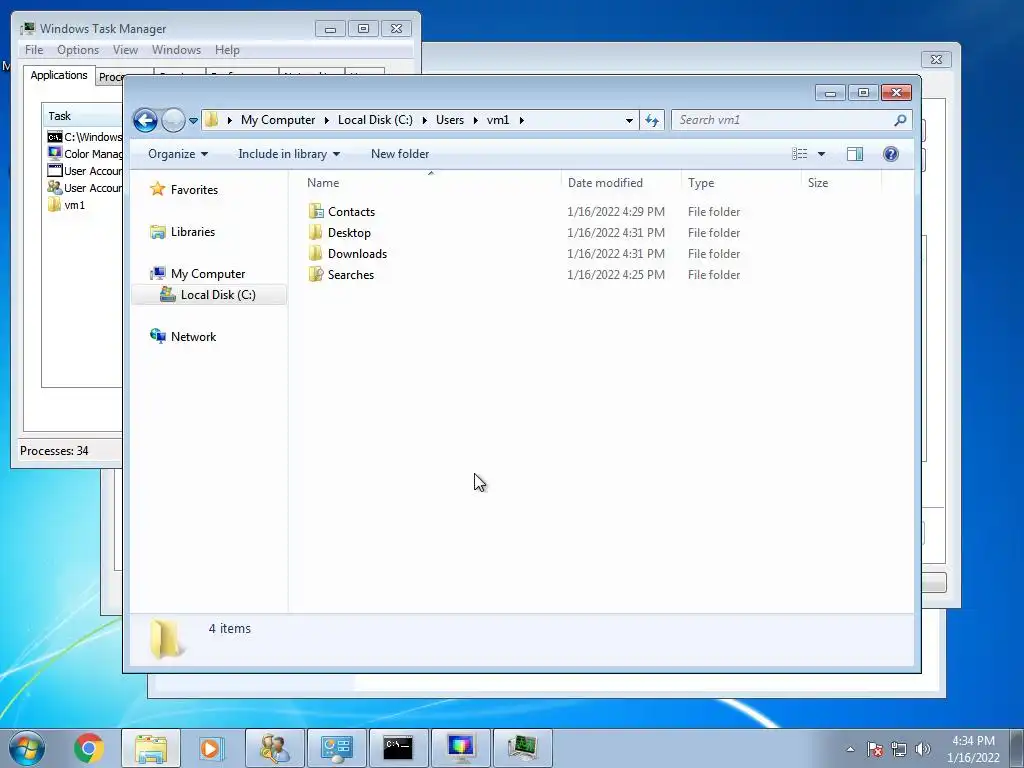Image resolution: width=1024 pixels, height=768 pixels.
Task: Open the Organize menu
Action: pos(178,154)
